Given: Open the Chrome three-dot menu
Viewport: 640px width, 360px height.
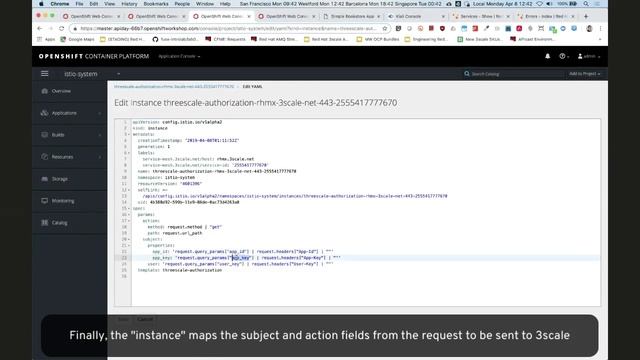Looking at the screenshot, I should coord(600,28).
